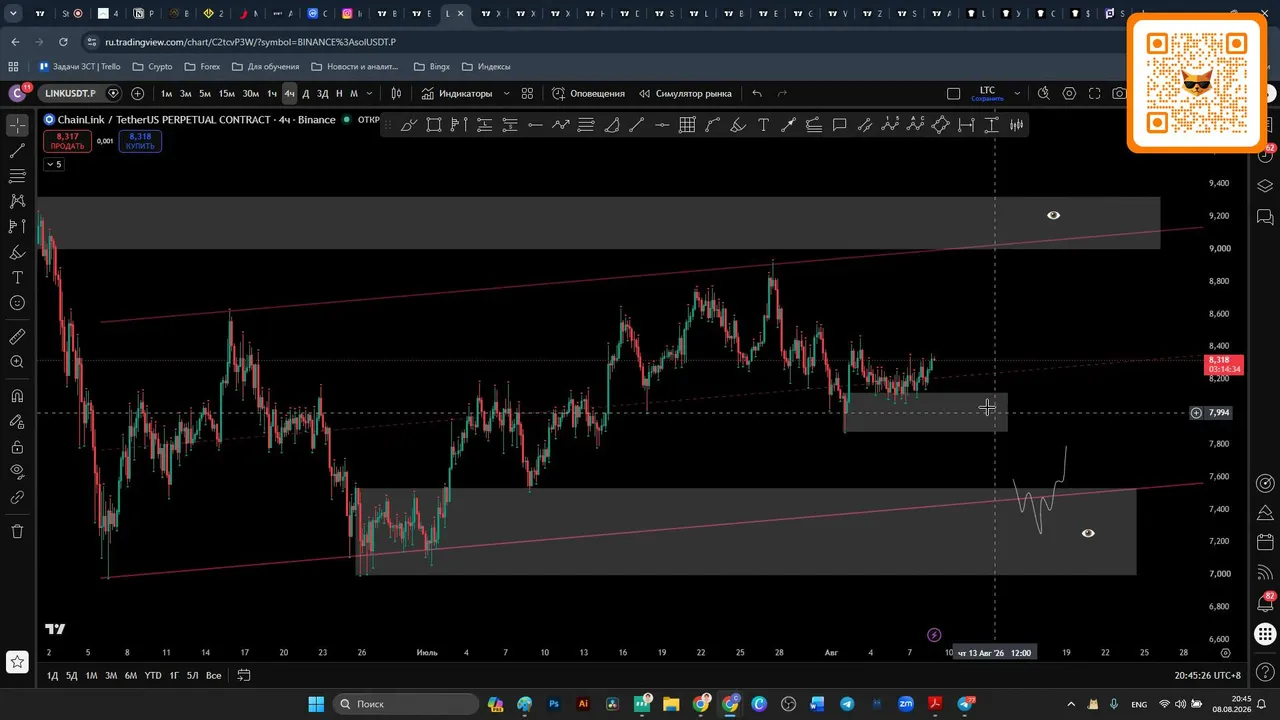Open chart settings hexagon gear icon
Viewport: 1280px width, 720px height.
(x=1069, y=93)
